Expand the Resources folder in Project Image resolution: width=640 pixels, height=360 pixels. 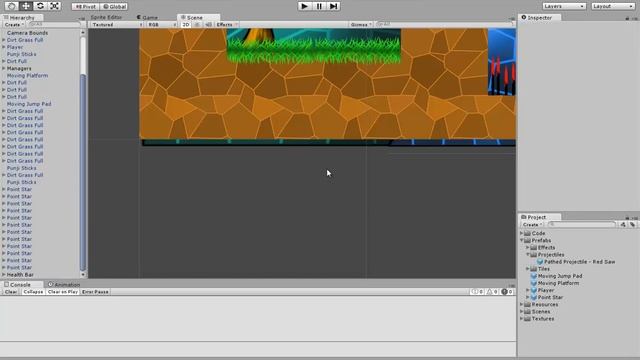click(x=521, y=304)
